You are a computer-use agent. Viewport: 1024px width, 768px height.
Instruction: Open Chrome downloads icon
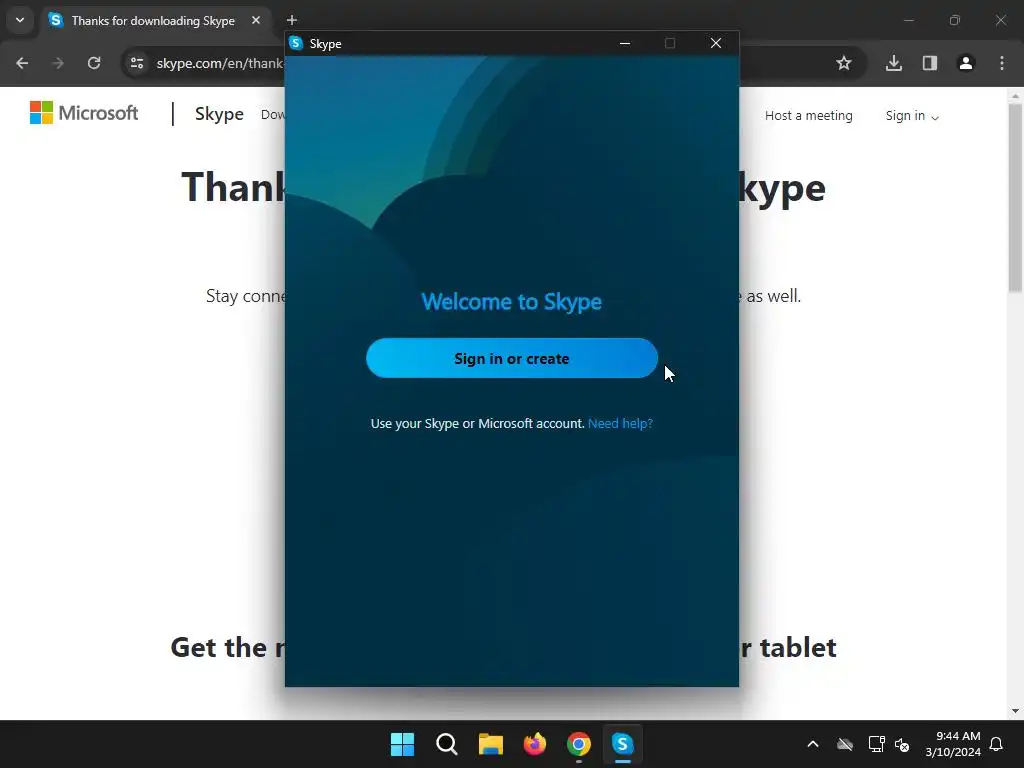pos(894,63)
